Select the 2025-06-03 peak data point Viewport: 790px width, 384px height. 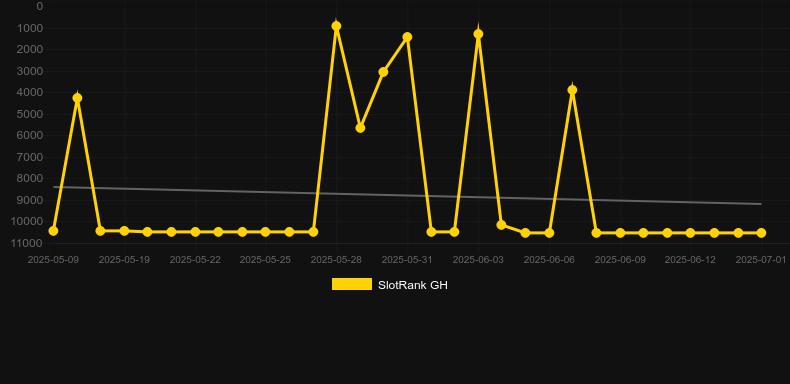click(478, 34)
